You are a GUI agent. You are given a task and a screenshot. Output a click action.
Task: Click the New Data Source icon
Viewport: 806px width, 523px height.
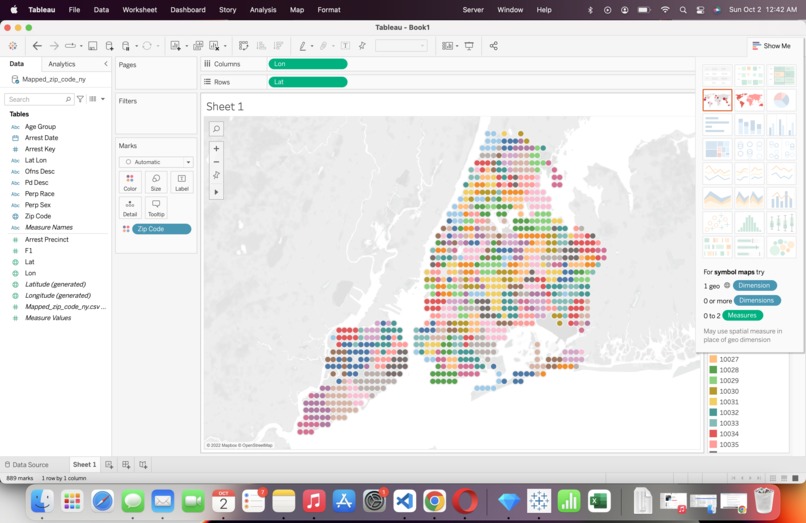click(109, 46)
